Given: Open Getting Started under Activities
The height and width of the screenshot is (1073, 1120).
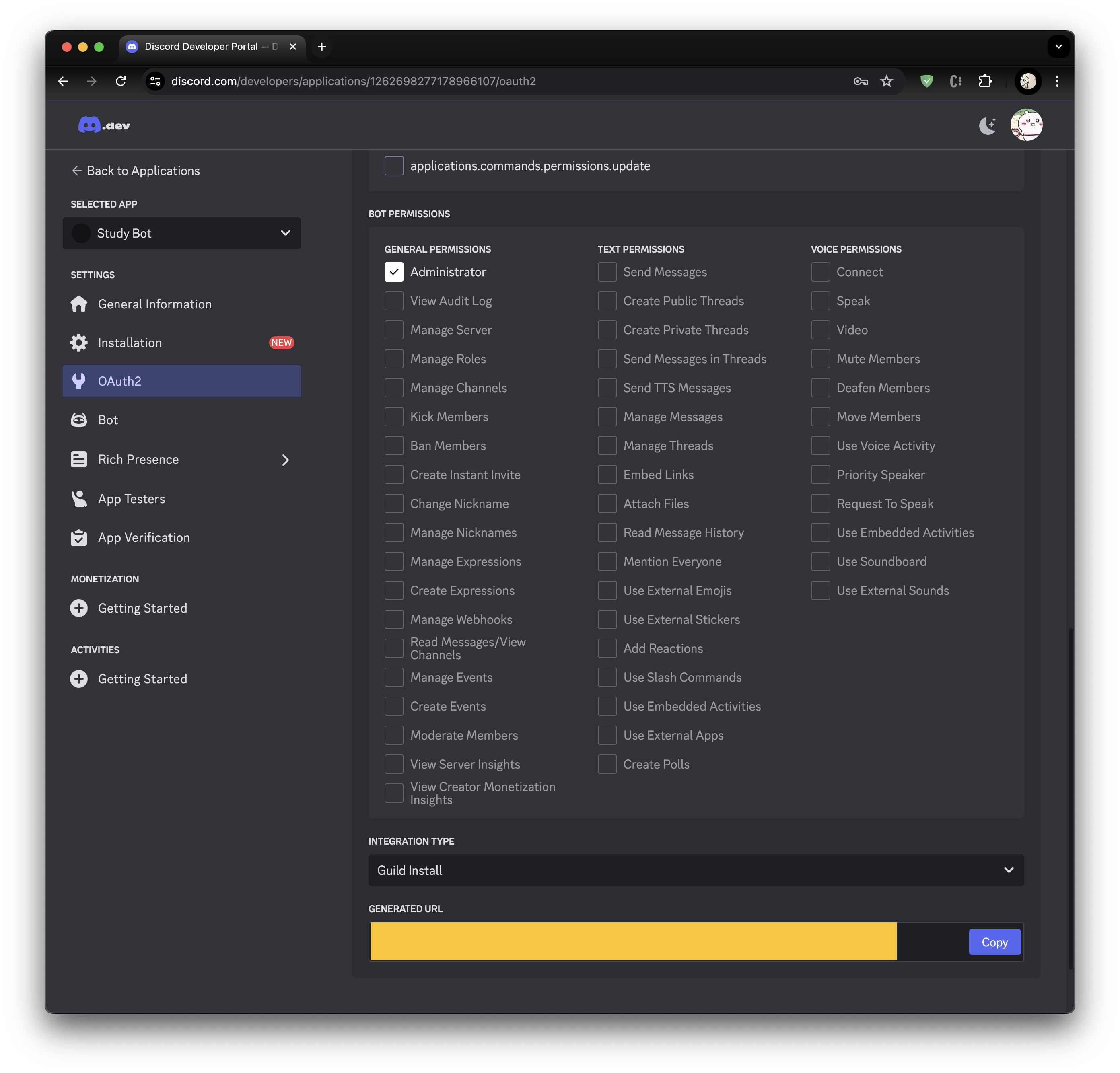Looking at the screenshot, I should [x=182, y=679].
